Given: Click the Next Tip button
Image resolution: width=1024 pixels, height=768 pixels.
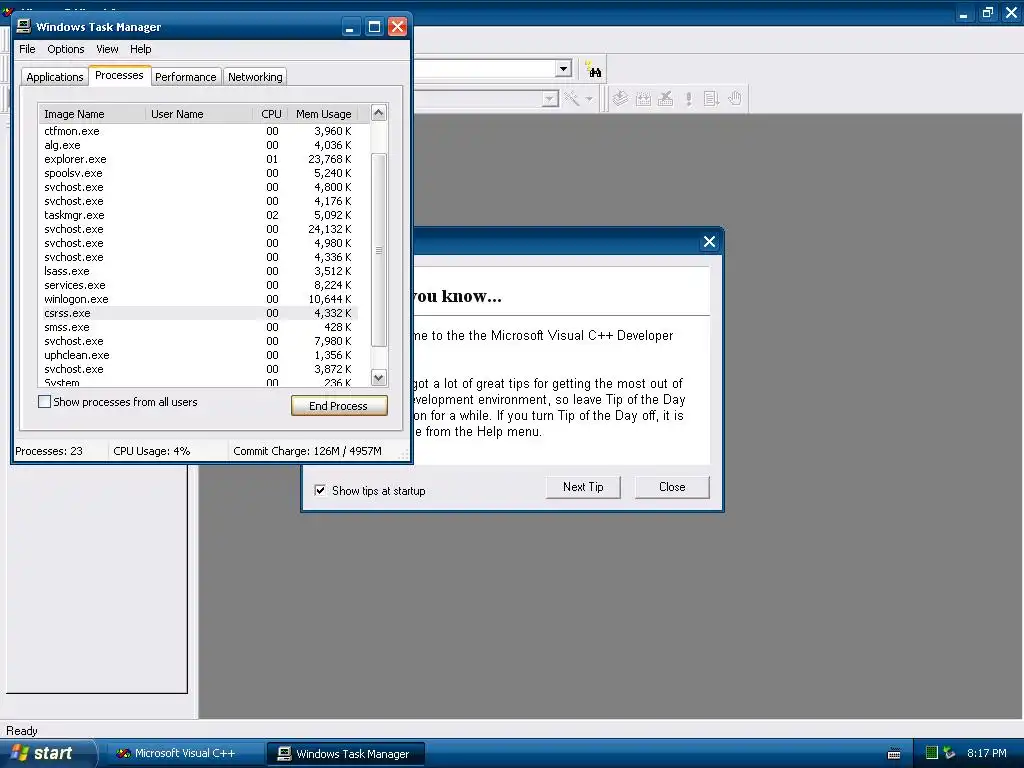Looking at the screenshot, I should click(x=583, y=487).
